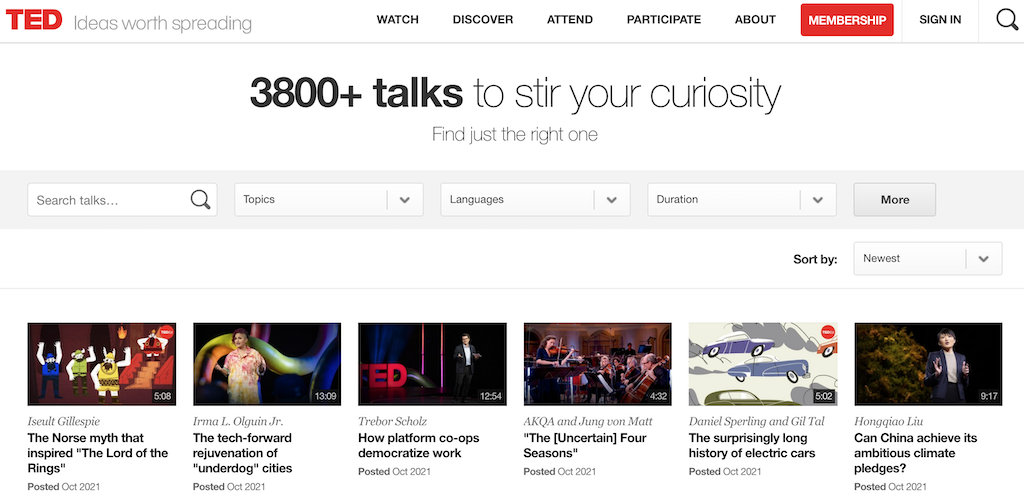The height and width of the screenshot is (499, 1024).
Task: Open "How platform co-ops democratize work" link
Action: [x=419, y=445]
